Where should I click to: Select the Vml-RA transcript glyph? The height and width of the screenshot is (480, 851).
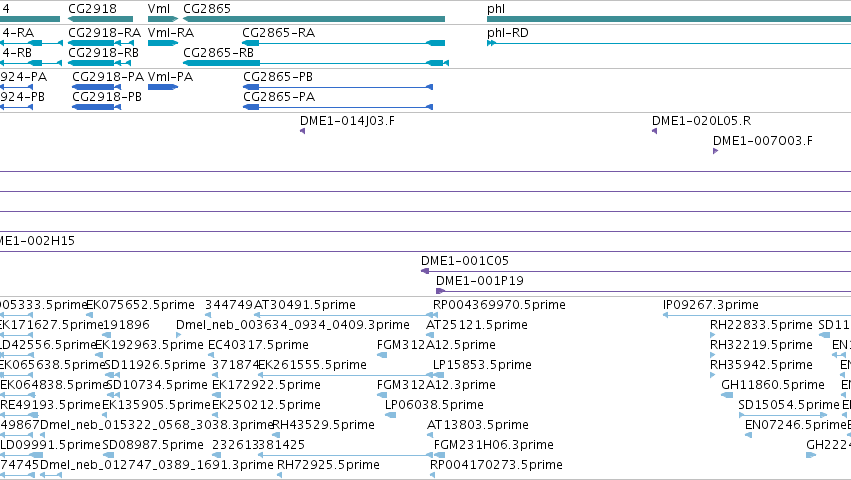click(163, 43)
